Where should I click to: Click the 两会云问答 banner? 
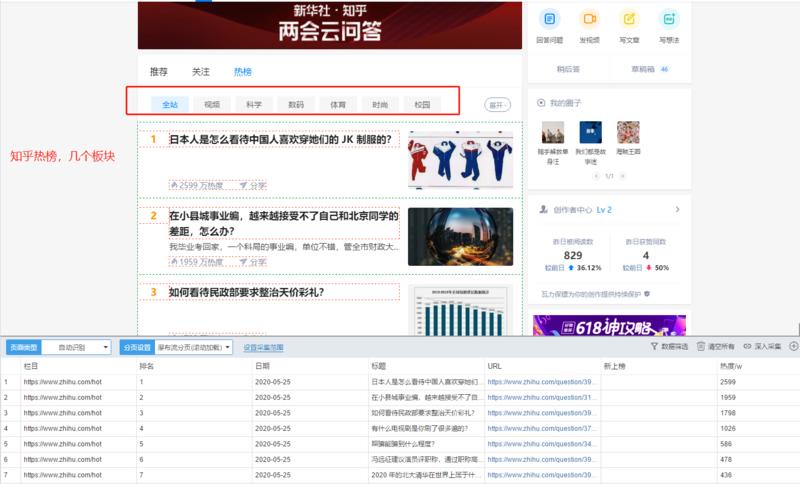(x=330, y=25)
